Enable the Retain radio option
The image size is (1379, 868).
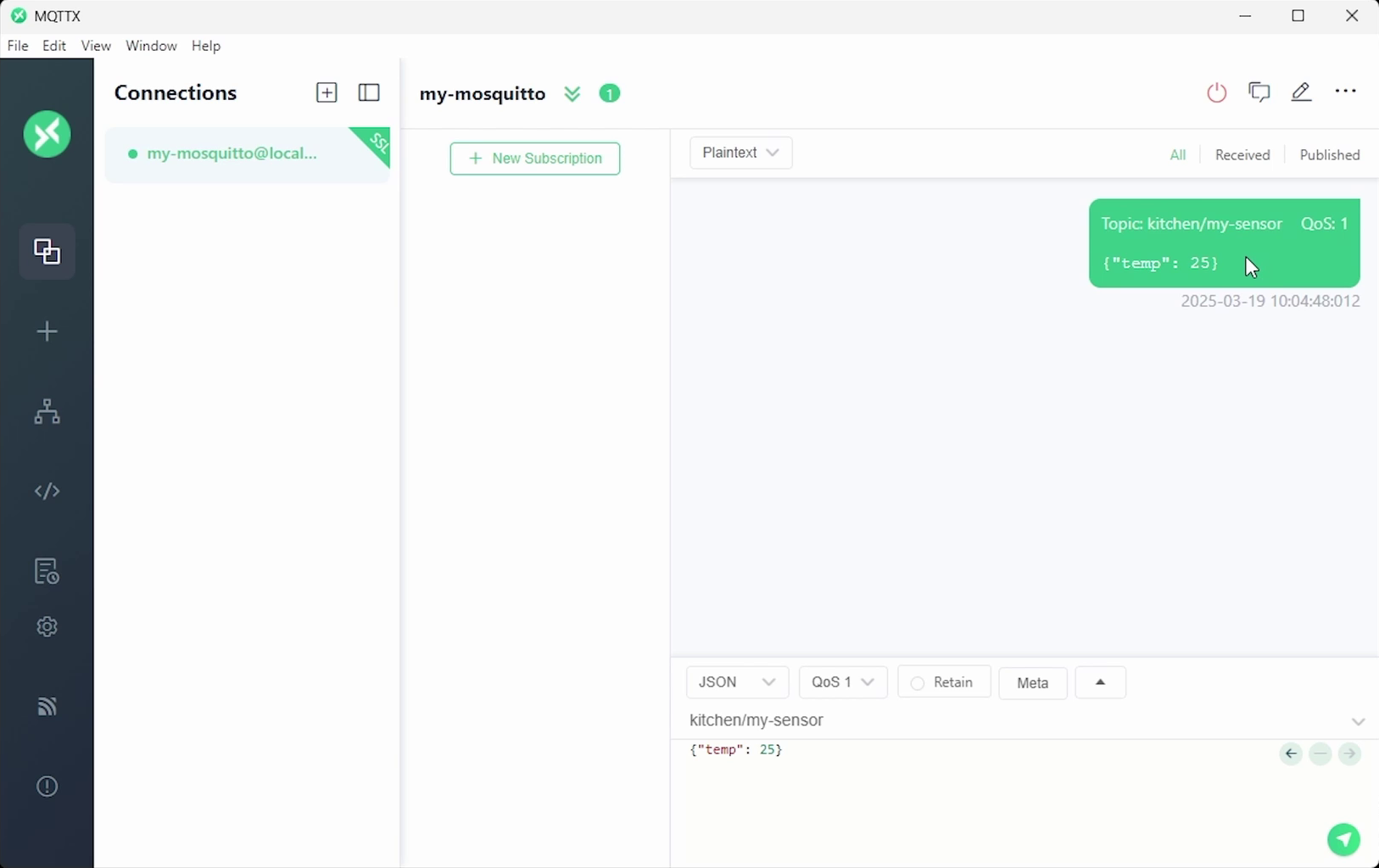click(917, 683)
